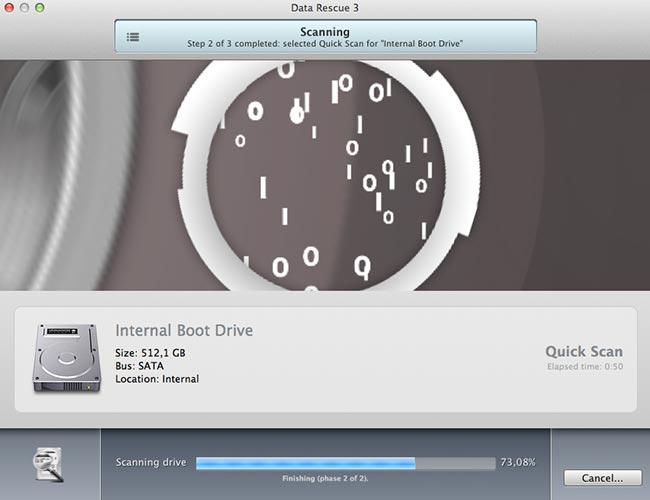Click the Cancel... button
Viewport: 650px width, 500px height.
pos(603,478)
